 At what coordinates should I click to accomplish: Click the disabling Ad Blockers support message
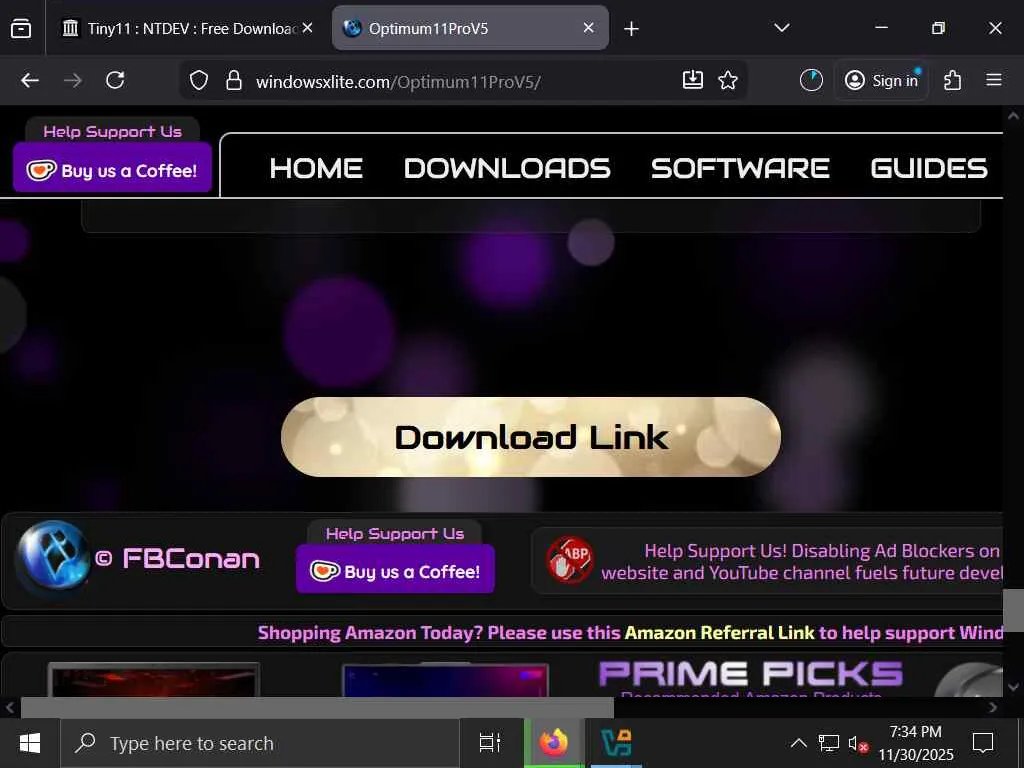(801, 562)
